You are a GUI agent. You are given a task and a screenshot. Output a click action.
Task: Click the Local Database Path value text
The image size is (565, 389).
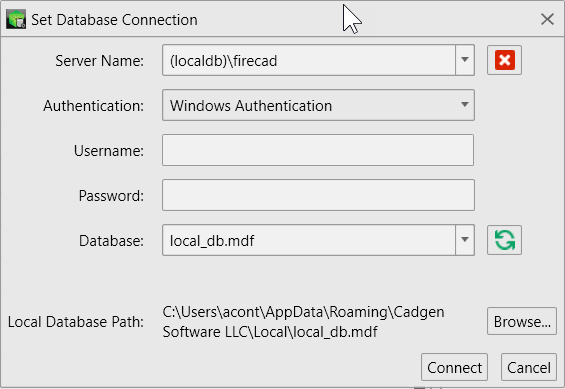pos(303,322)
